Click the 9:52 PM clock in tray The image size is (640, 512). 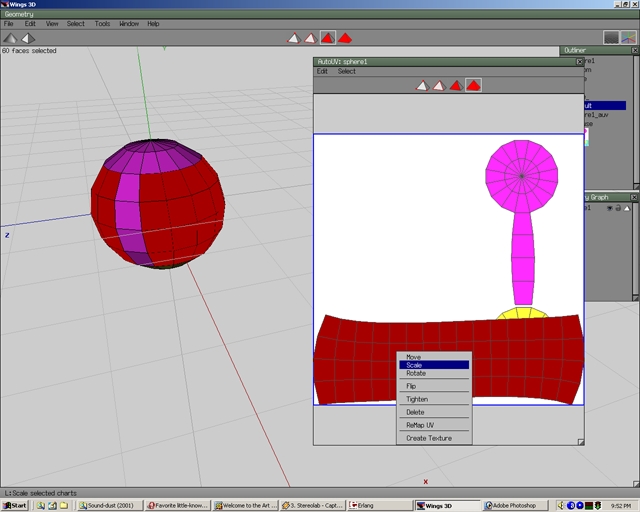(x=621, y=506)
